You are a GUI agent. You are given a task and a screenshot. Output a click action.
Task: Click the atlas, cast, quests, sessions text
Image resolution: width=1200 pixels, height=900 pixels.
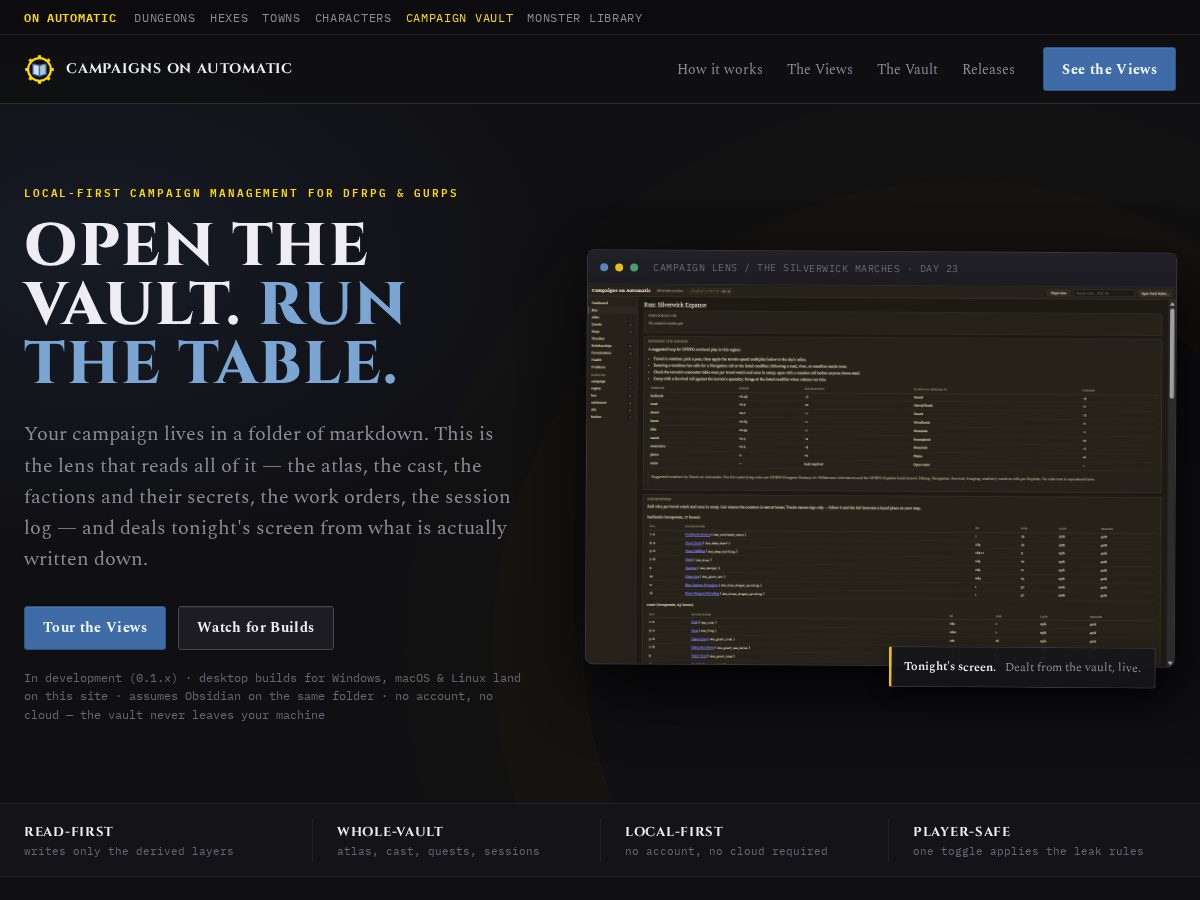[438, 852]
